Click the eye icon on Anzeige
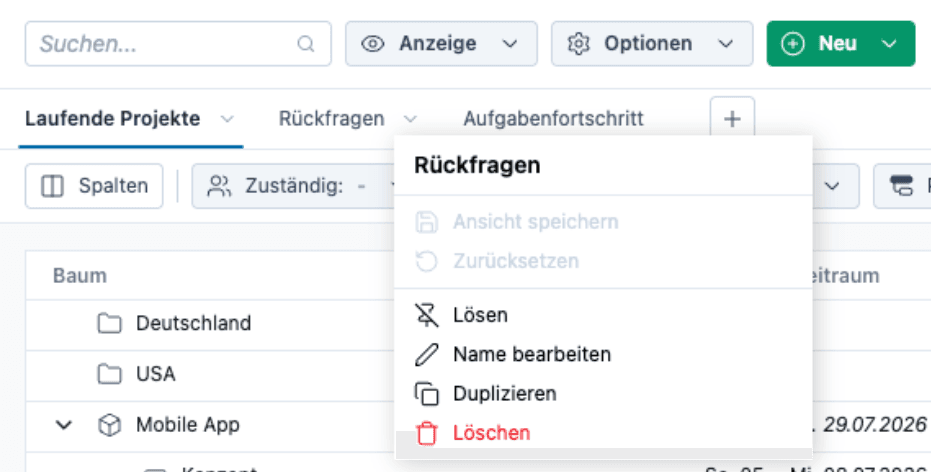931x472 pixels. point(373,44)
